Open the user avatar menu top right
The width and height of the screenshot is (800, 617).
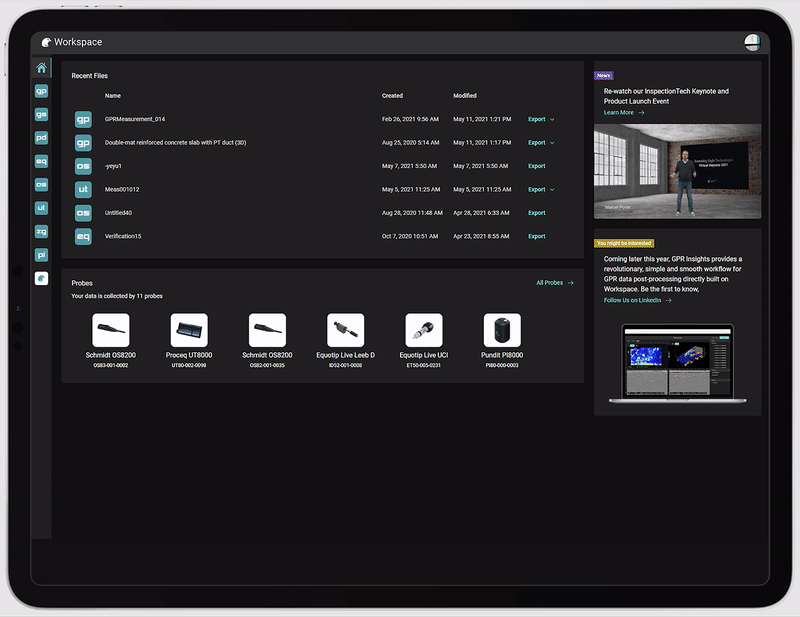pyautogui.click(x=754, y=42)
